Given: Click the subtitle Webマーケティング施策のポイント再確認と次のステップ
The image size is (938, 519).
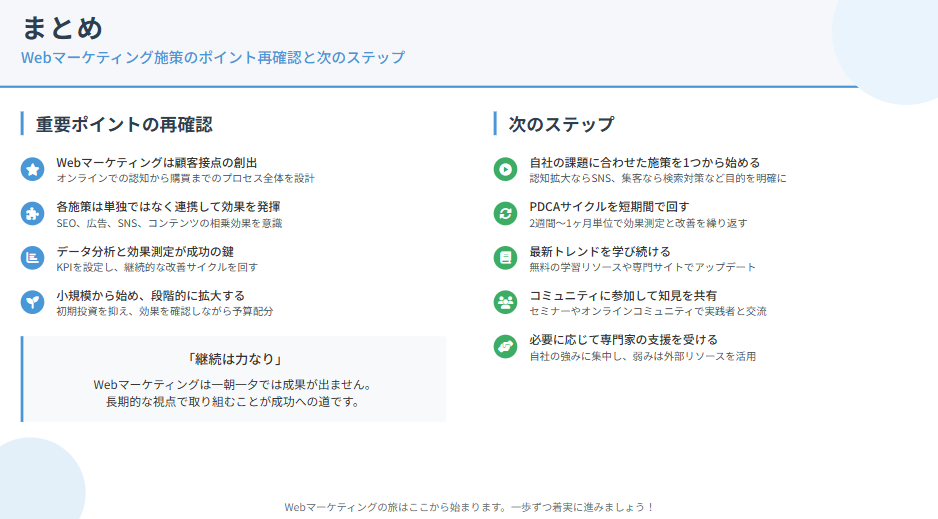Looking at the screenshot, I should coord(213,58).
